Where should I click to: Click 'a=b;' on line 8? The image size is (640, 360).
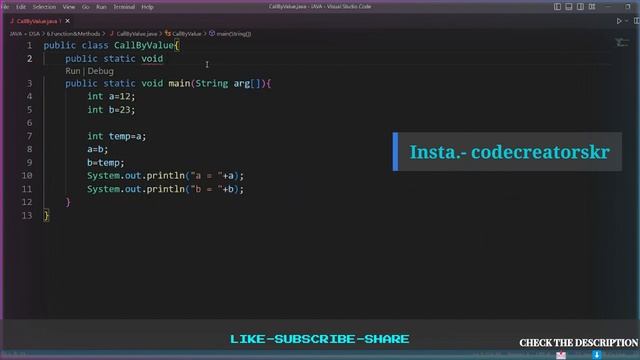[98, 149]
